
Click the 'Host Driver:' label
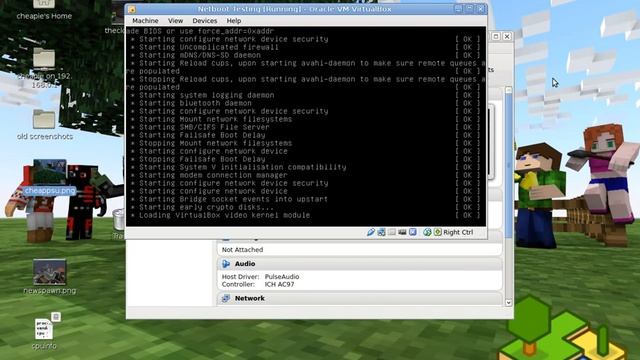239,277
